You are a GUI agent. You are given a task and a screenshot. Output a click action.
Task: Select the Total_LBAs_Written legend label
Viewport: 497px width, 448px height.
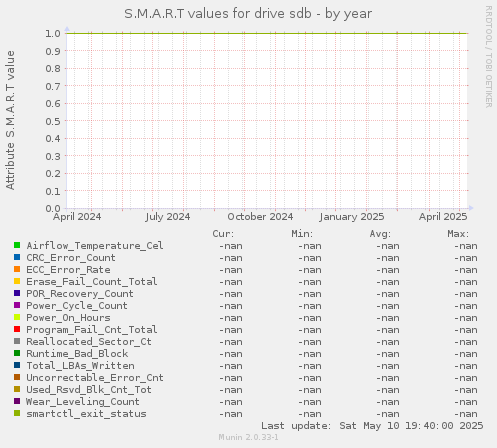[80, 366]
